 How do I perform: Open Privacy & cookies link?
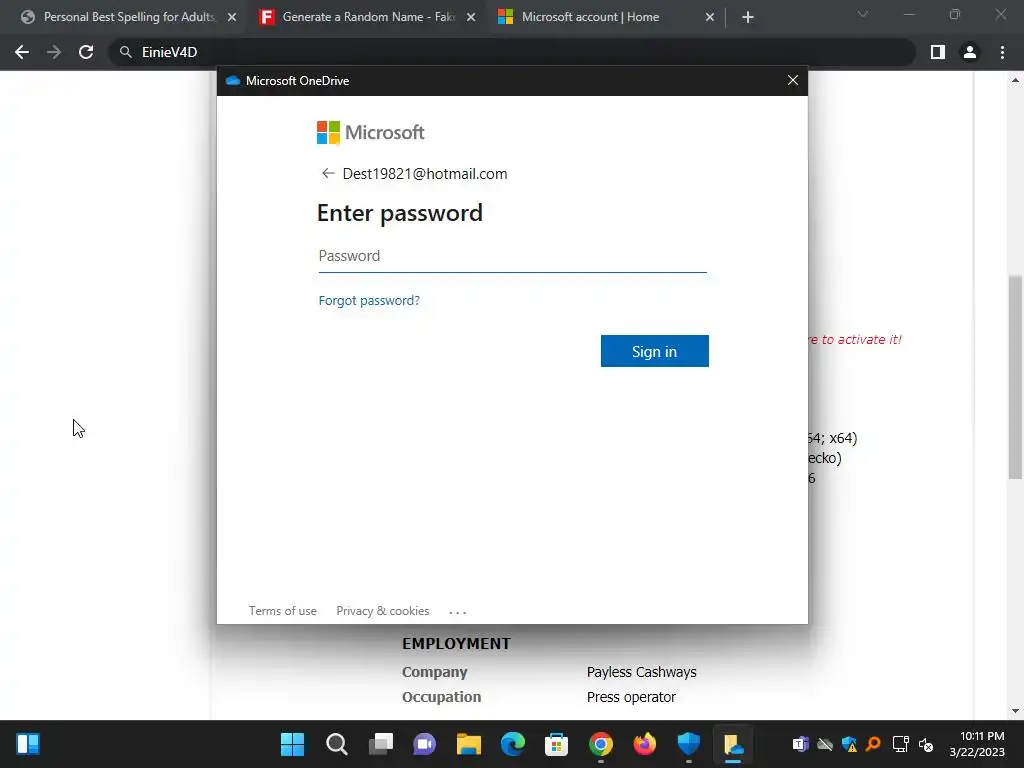(383, 611)
